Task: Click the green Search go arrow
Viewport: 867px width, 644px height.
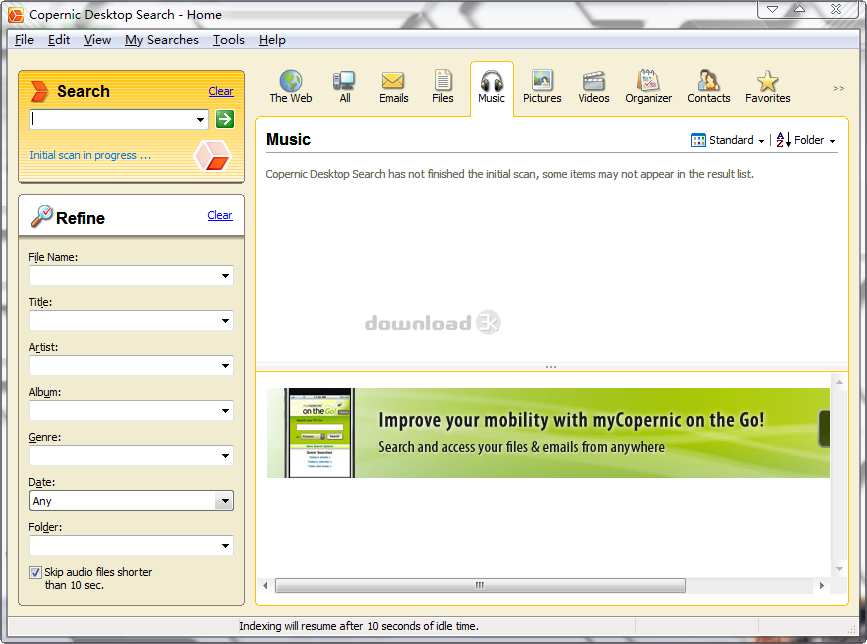Action: [224, 119]
